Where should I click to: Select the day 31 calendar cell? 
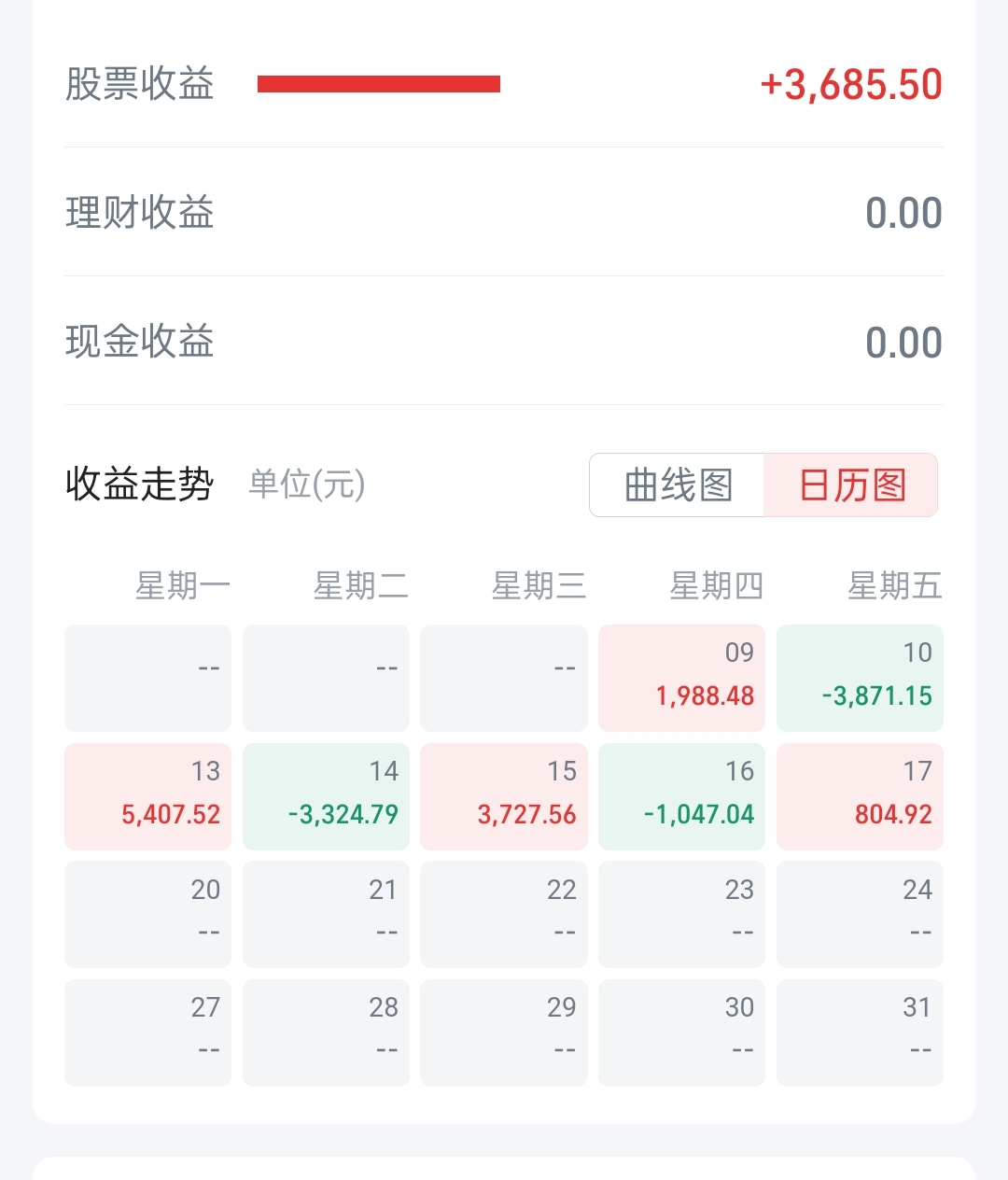860,1032
